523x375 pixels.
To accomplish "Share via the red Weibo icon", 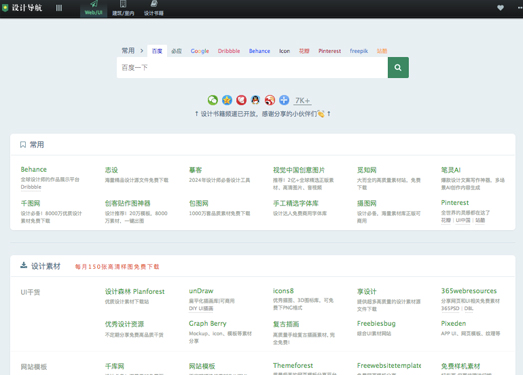I will click(241, 100).
